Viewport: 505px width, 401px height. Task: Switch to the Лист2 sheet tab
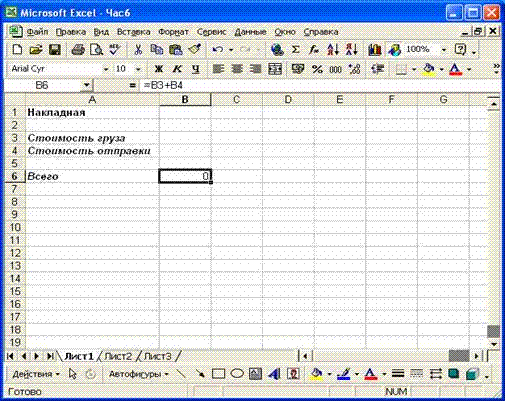tap(118, 356)
